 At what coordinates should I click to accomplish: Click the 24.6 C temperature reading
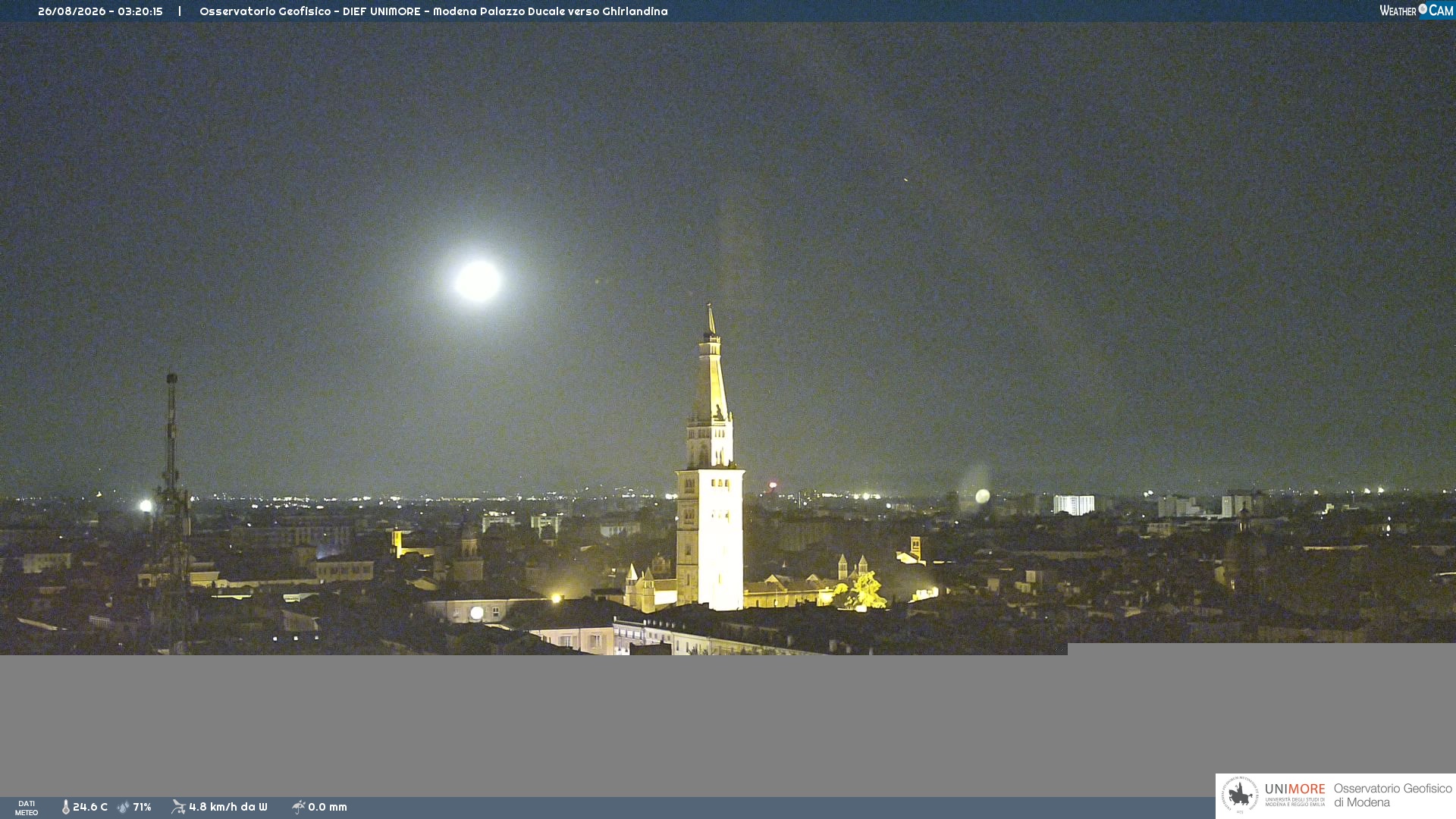[x=90, y=807]
